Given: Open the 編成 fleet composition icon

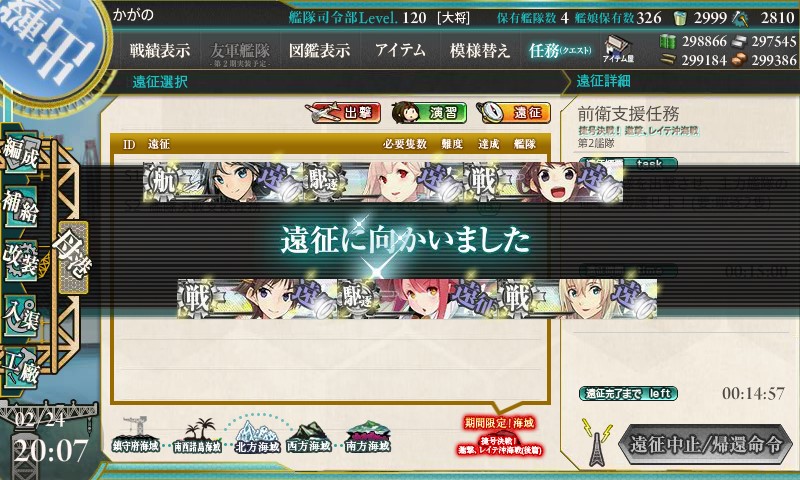Looking at the screenshot, I should click(x=21, y=152).
